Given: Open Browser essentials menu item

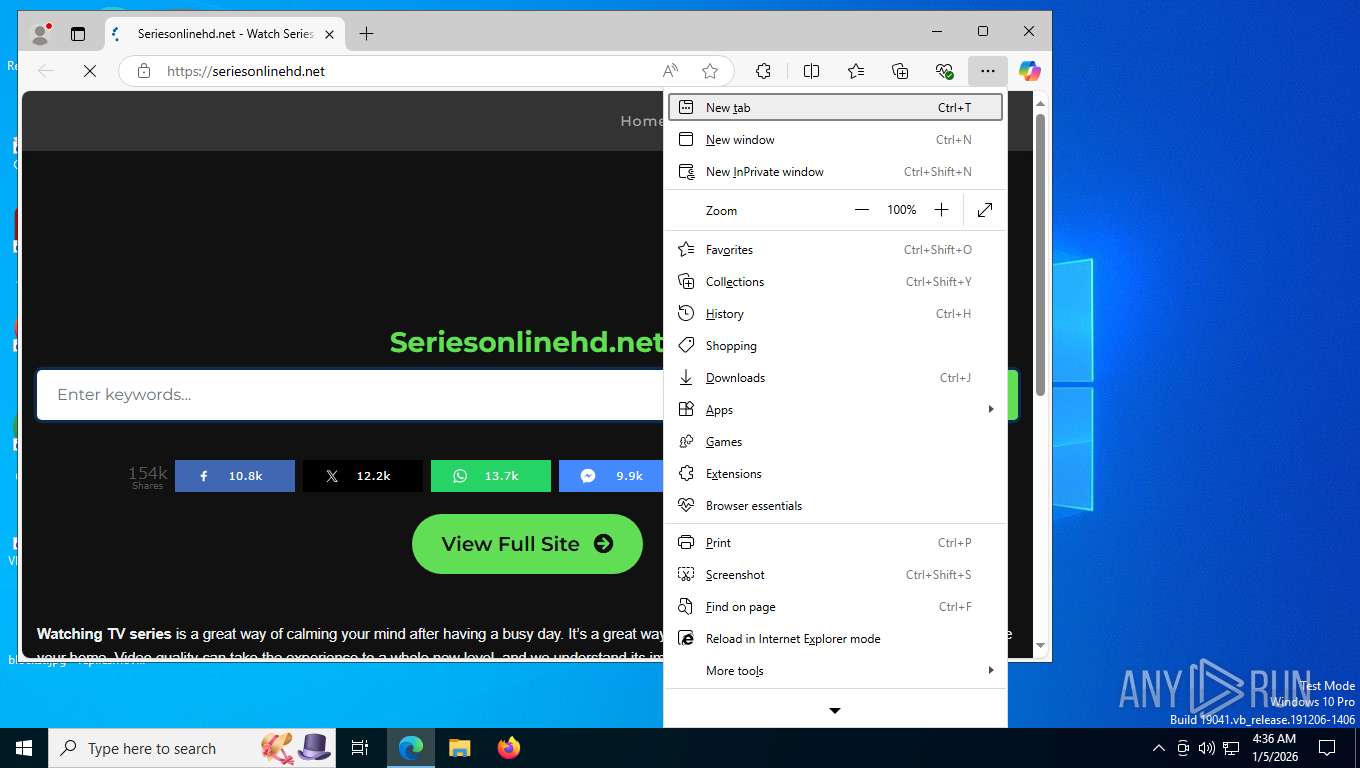Looking at the screenshot, I should point(835,506).
